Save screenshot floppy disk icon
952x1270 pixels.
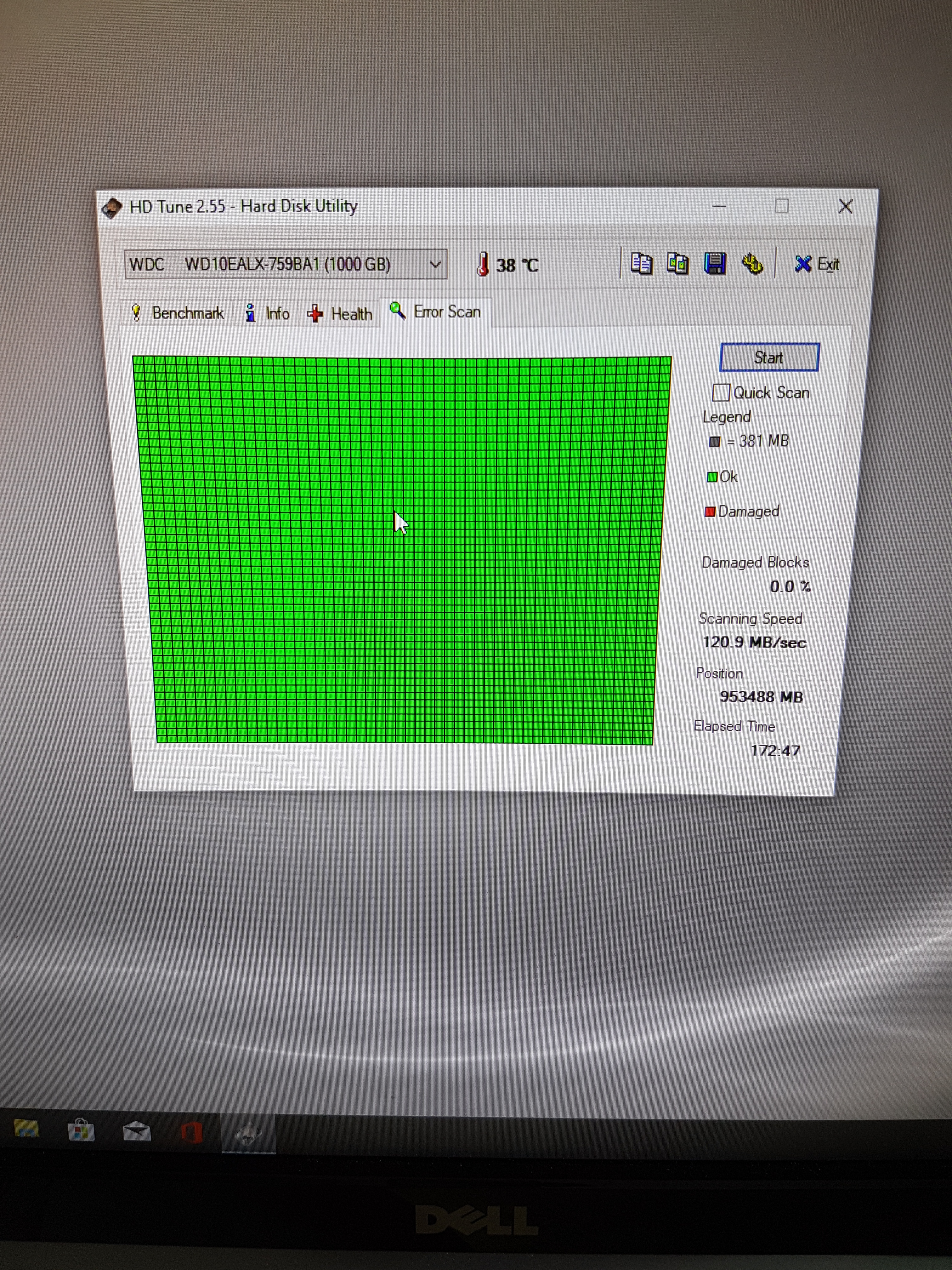pyautogui.click(x=715, y=264)
